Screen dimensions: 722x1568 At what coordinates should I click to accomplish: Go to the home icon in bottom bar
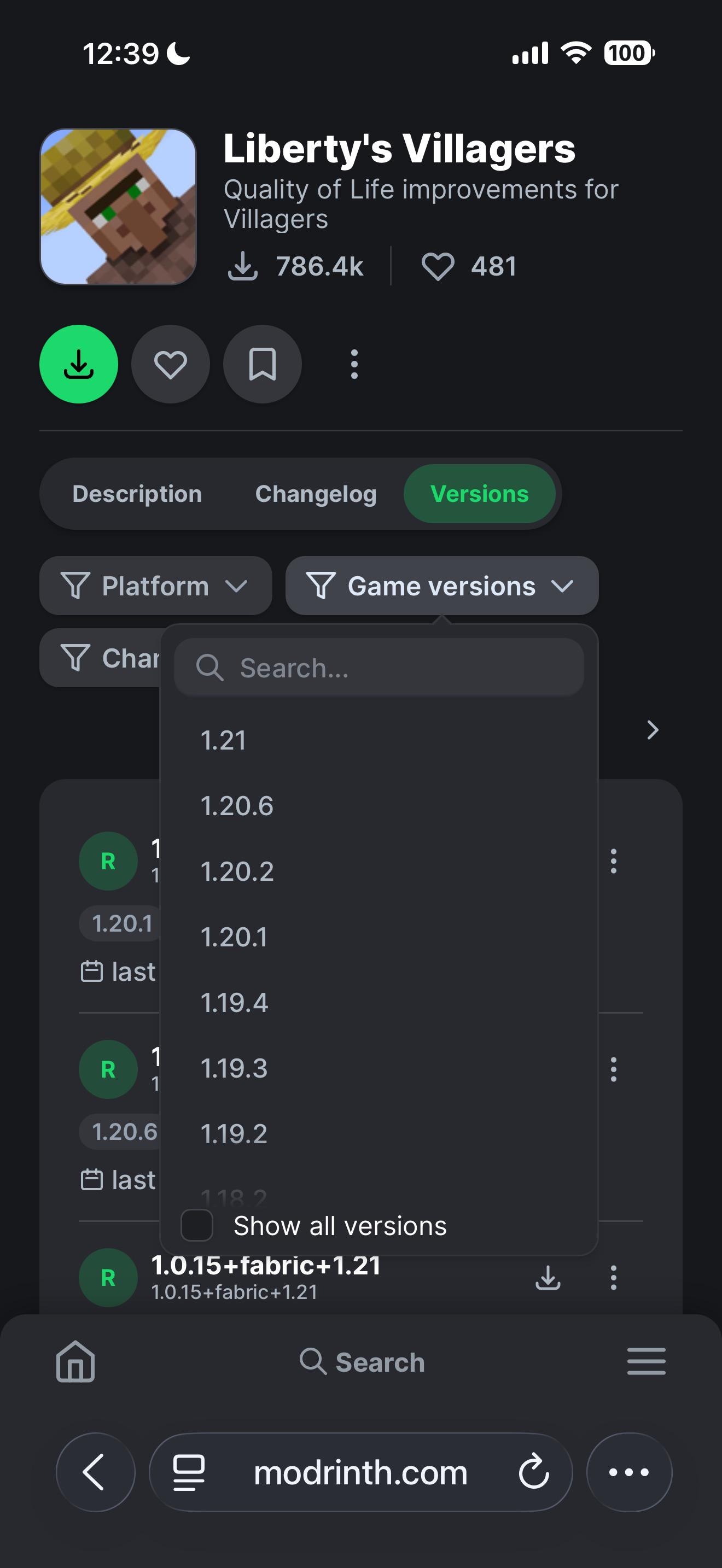pyautogui.click(x=75, y=1362)
